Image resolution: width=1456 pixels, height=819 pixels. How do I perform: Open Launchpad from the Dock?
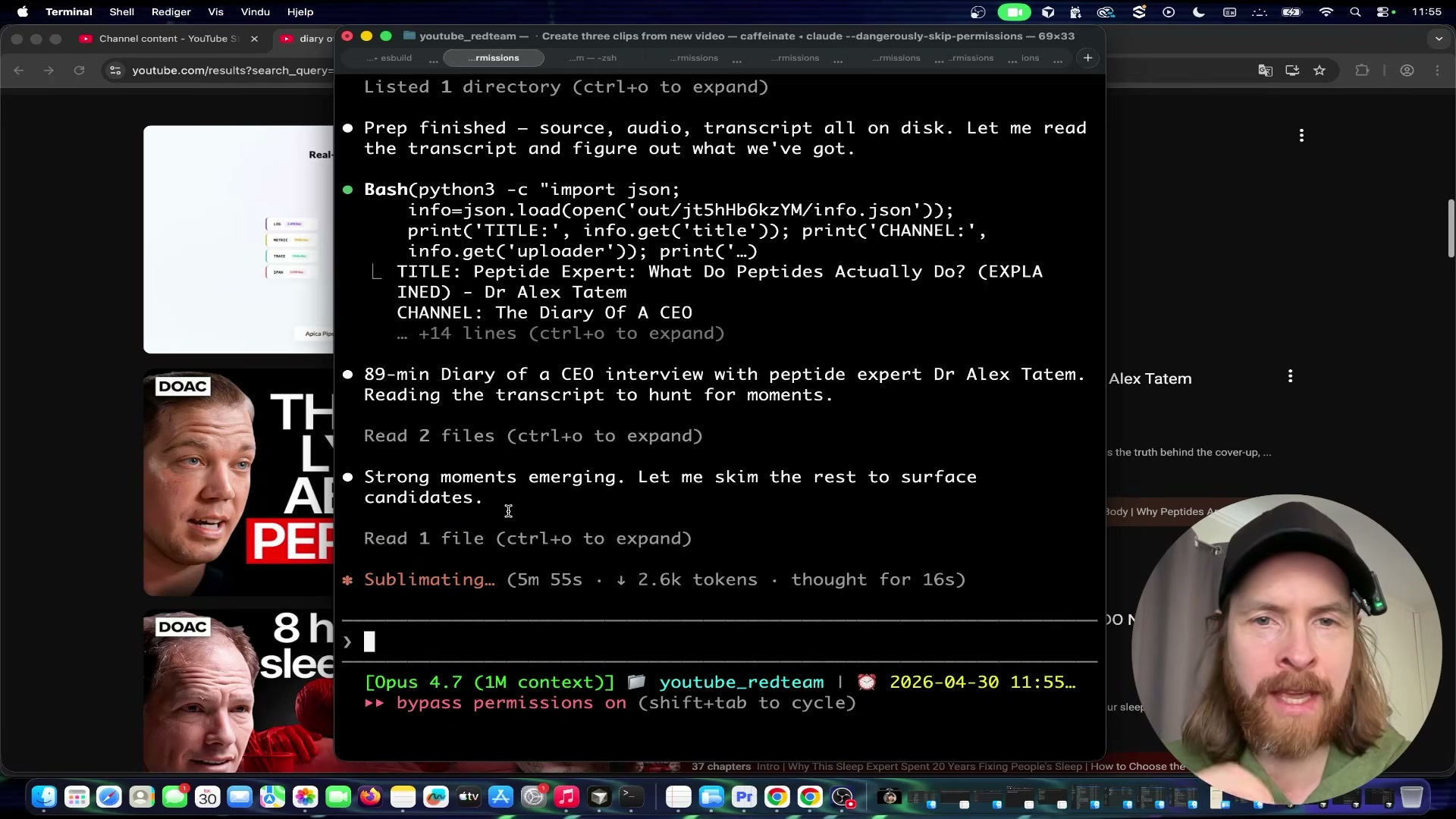tap(77, 797)
